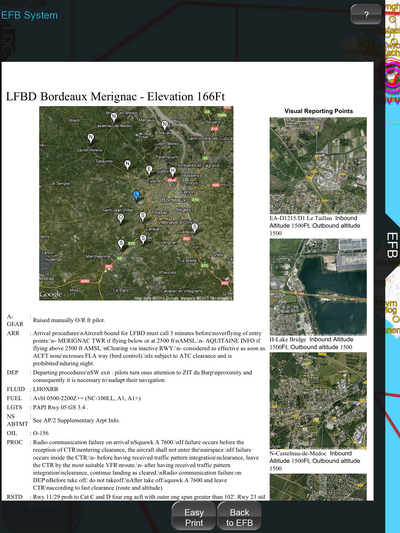The height and width of the screenshot is (533, 400).
Task: Click the H-Lake Bridge altitude caption
Action: tap(311, 343)
